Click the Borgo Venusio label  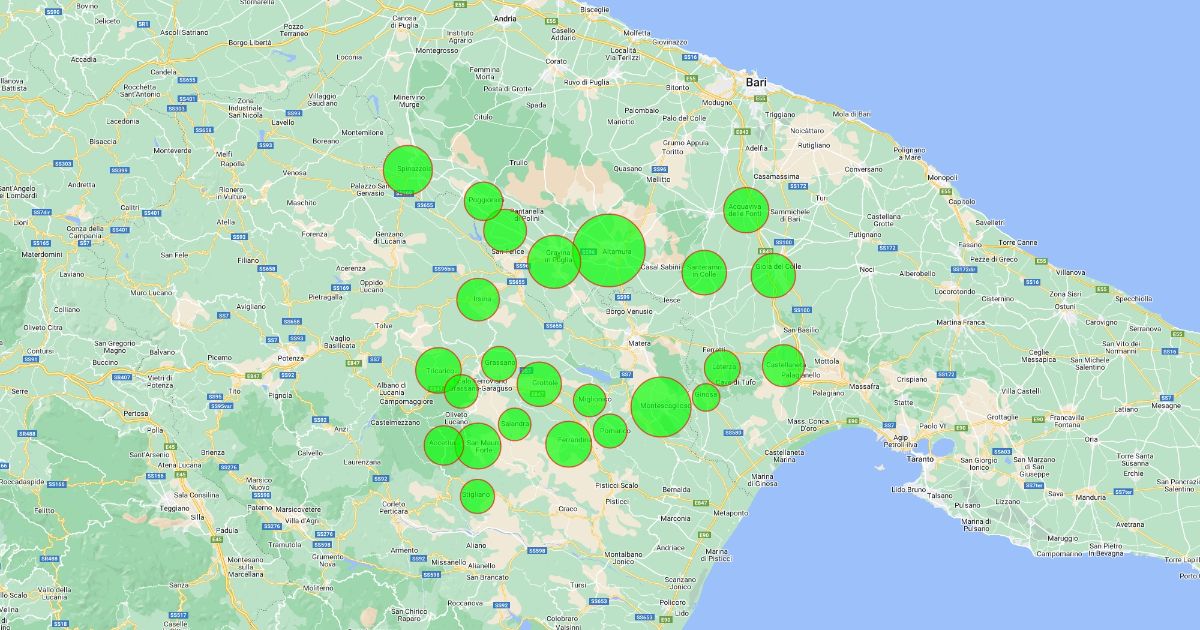(628, 311)
